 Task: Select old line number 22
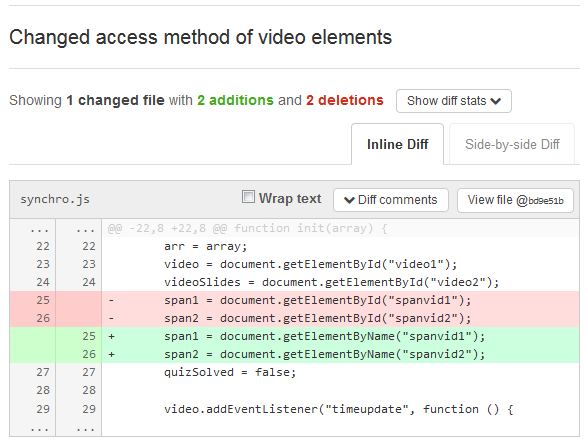click(x=43, y=246)
